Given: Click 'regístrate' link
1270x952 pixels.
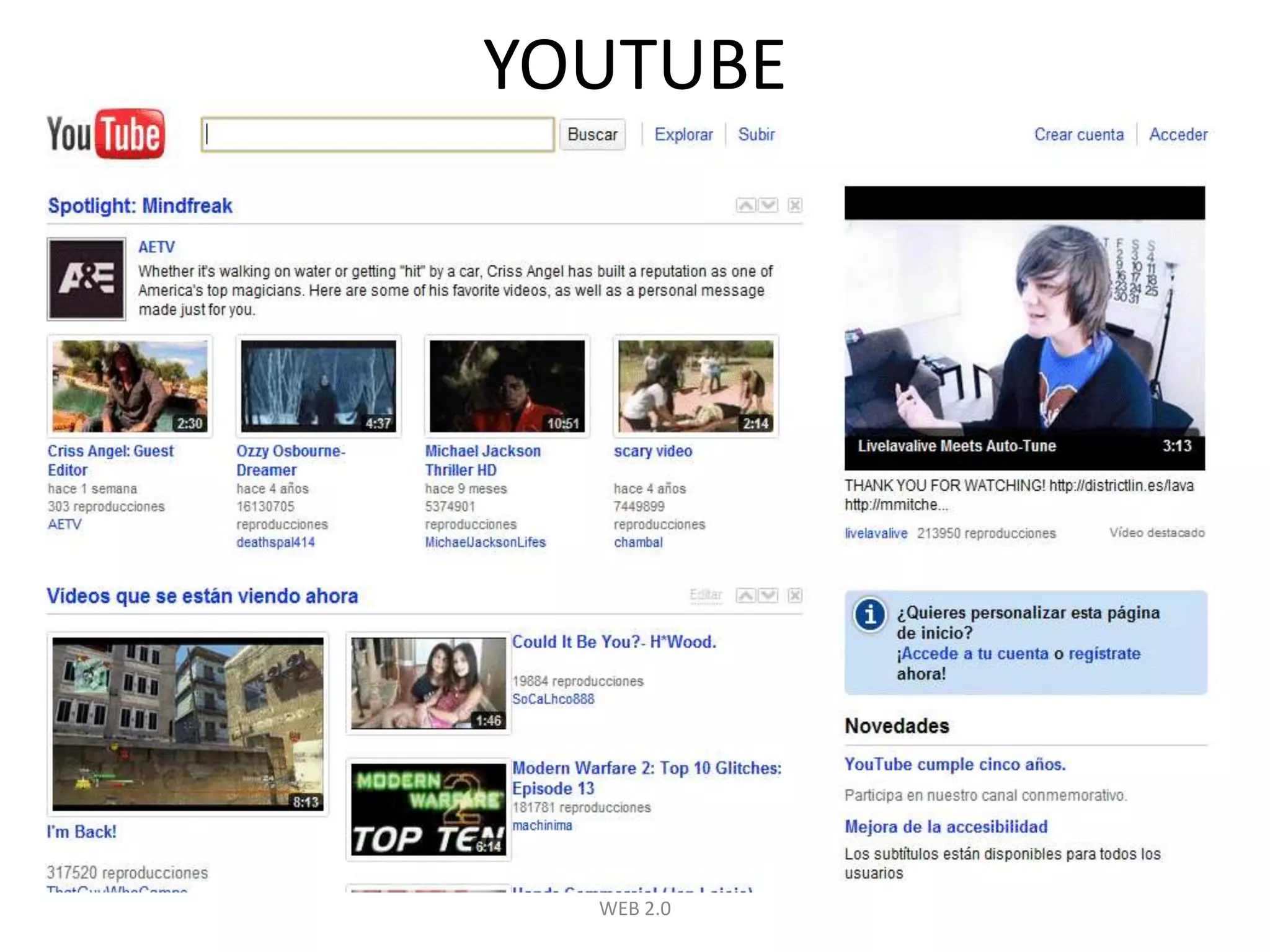Looking at the screenshot, I should pos(1104,654).
